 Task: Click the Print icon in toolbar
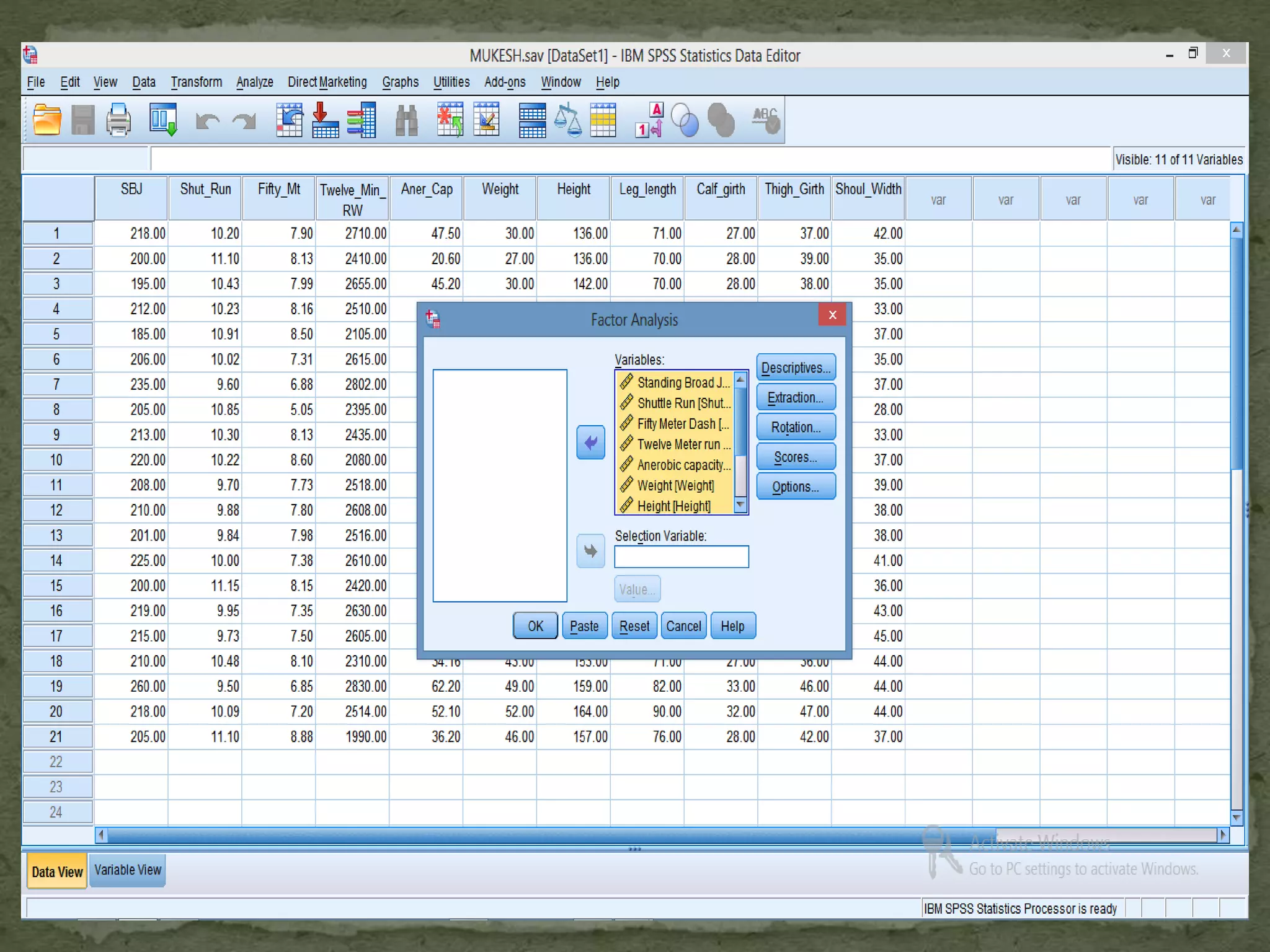[118, 120]
